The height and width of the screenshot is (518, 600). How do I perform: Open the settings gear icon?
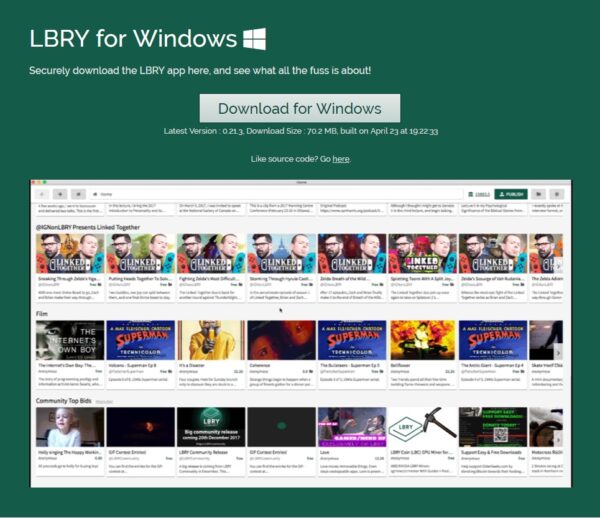[557, 194]
